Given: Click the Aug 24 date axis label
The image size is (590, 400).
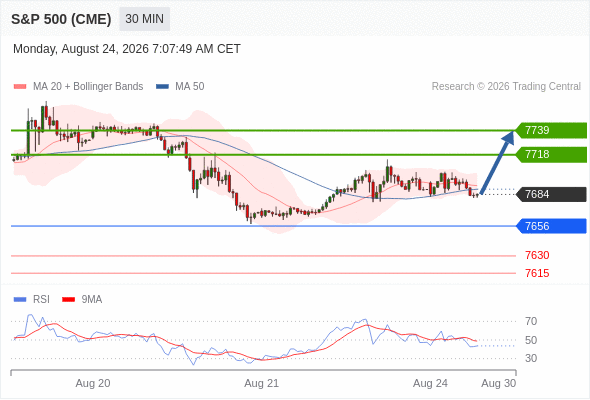Looking at the screenshot, I should (430, 383).
